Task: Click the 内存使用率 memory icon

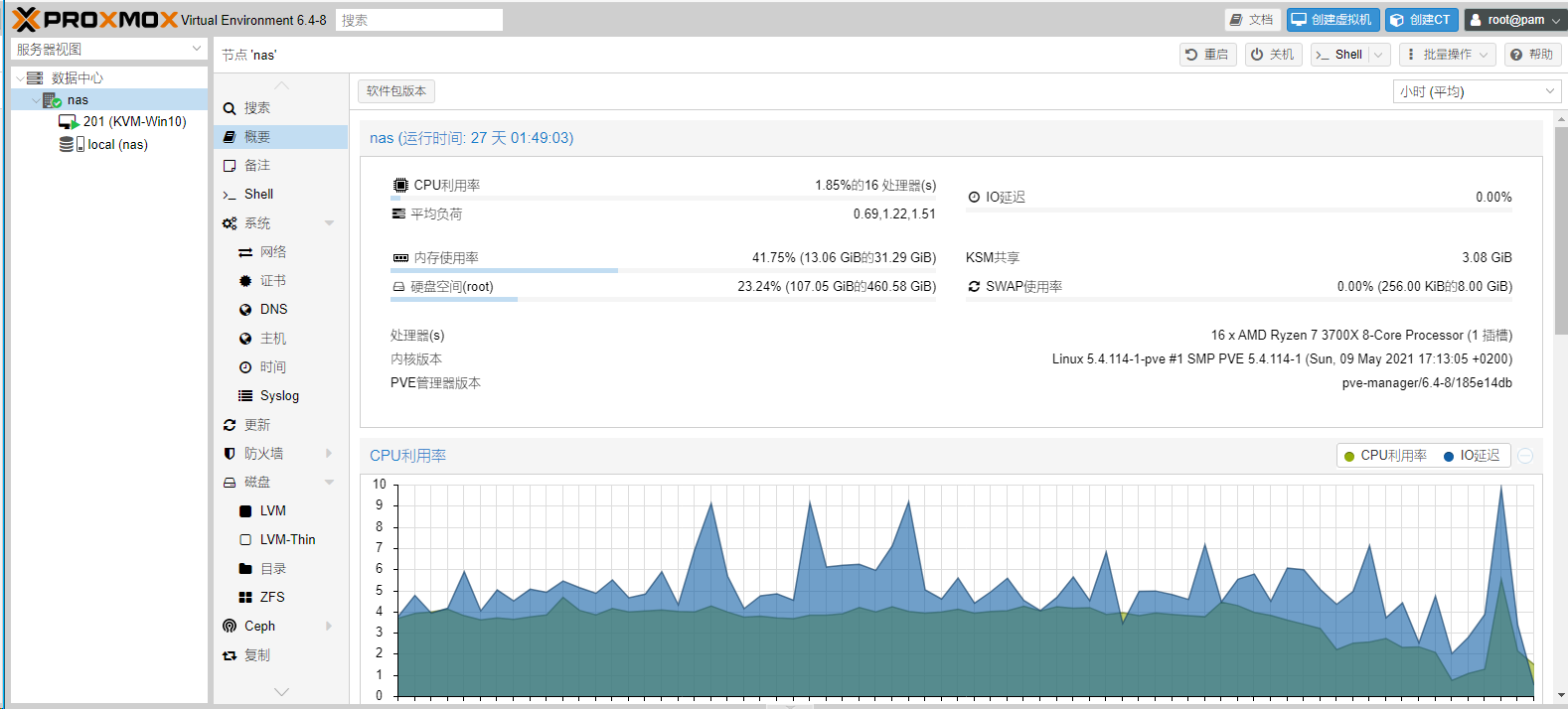Action: coord(400,258)
